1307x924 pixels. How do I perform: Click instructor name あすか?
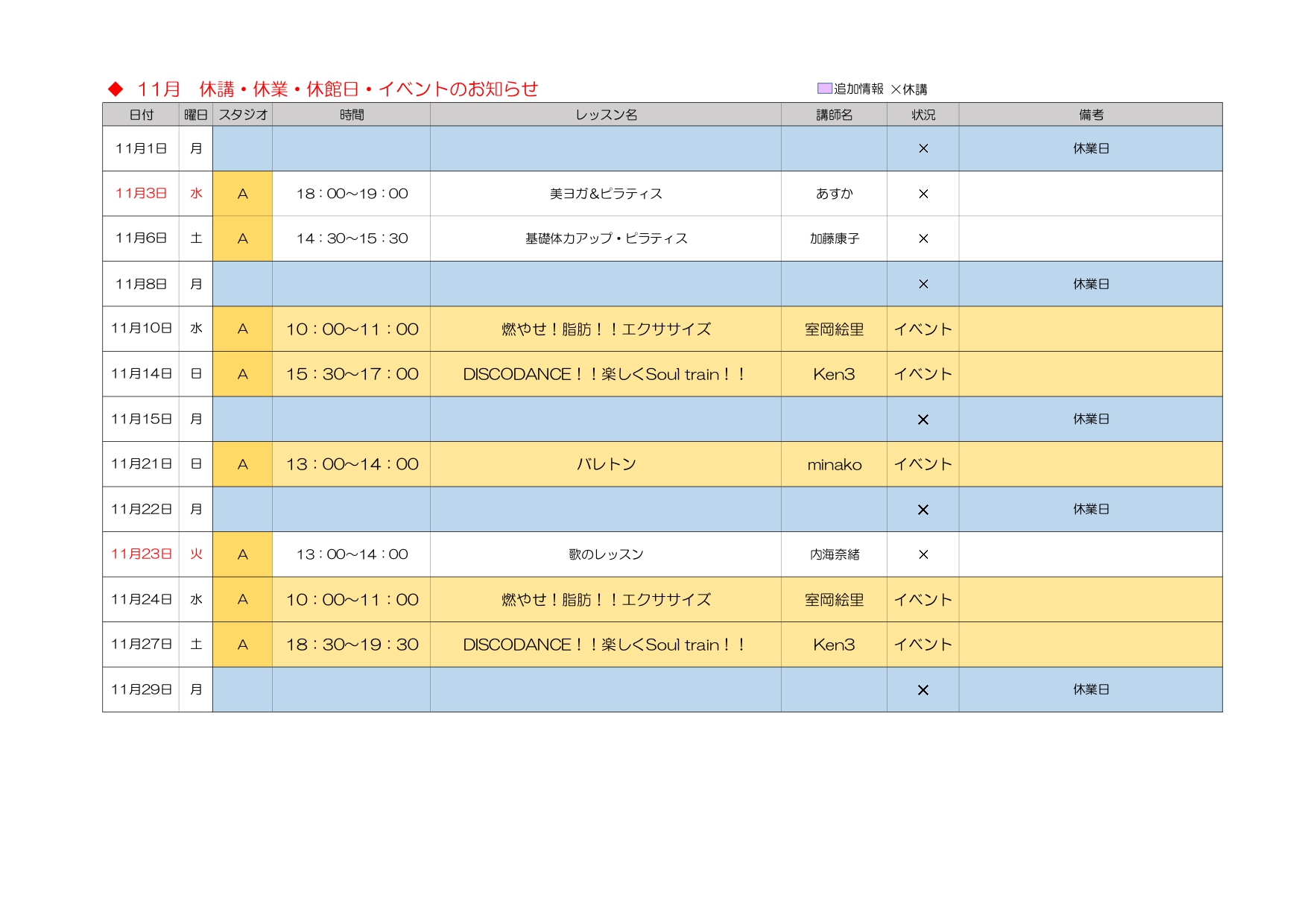(x=834, y=194)
